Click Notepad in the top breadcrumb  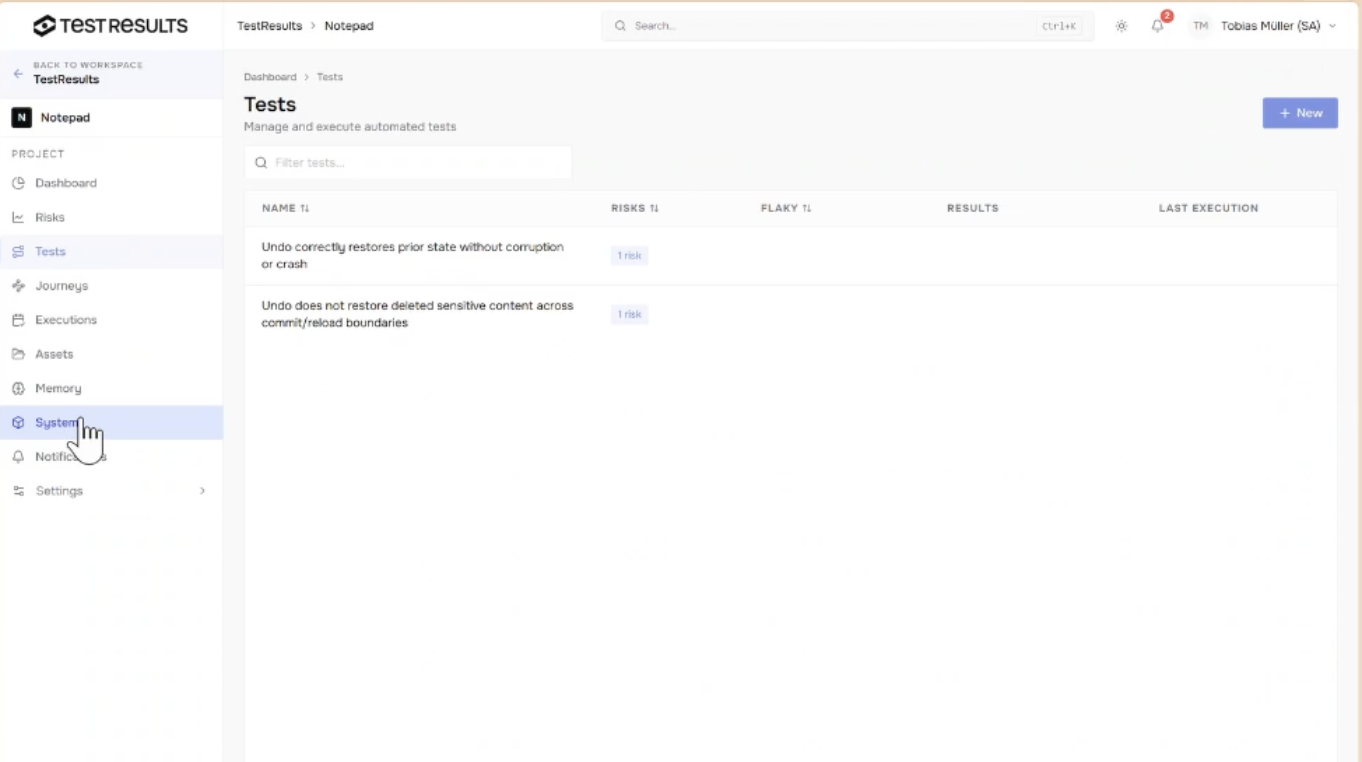349,26
